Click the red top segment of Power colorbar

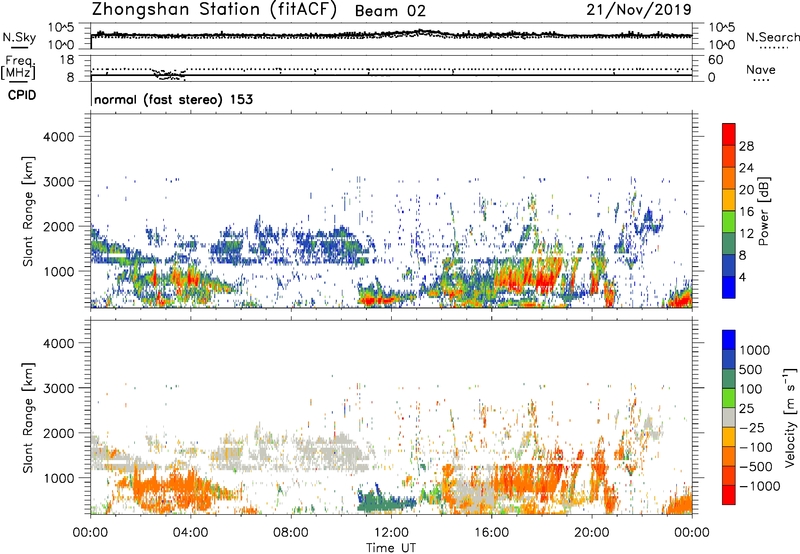click(x=729, y=134)
